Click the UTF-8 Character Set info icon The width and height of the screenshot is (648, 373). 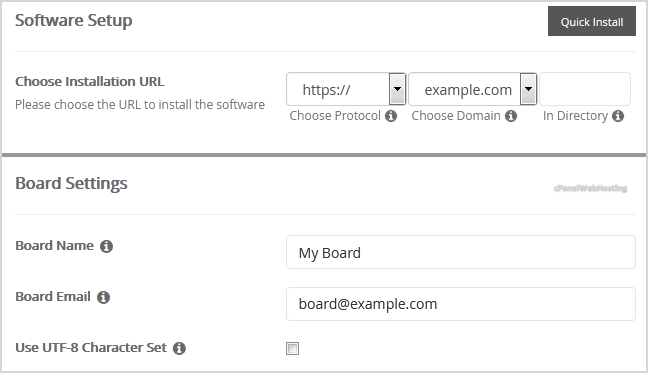pos(179,348)
